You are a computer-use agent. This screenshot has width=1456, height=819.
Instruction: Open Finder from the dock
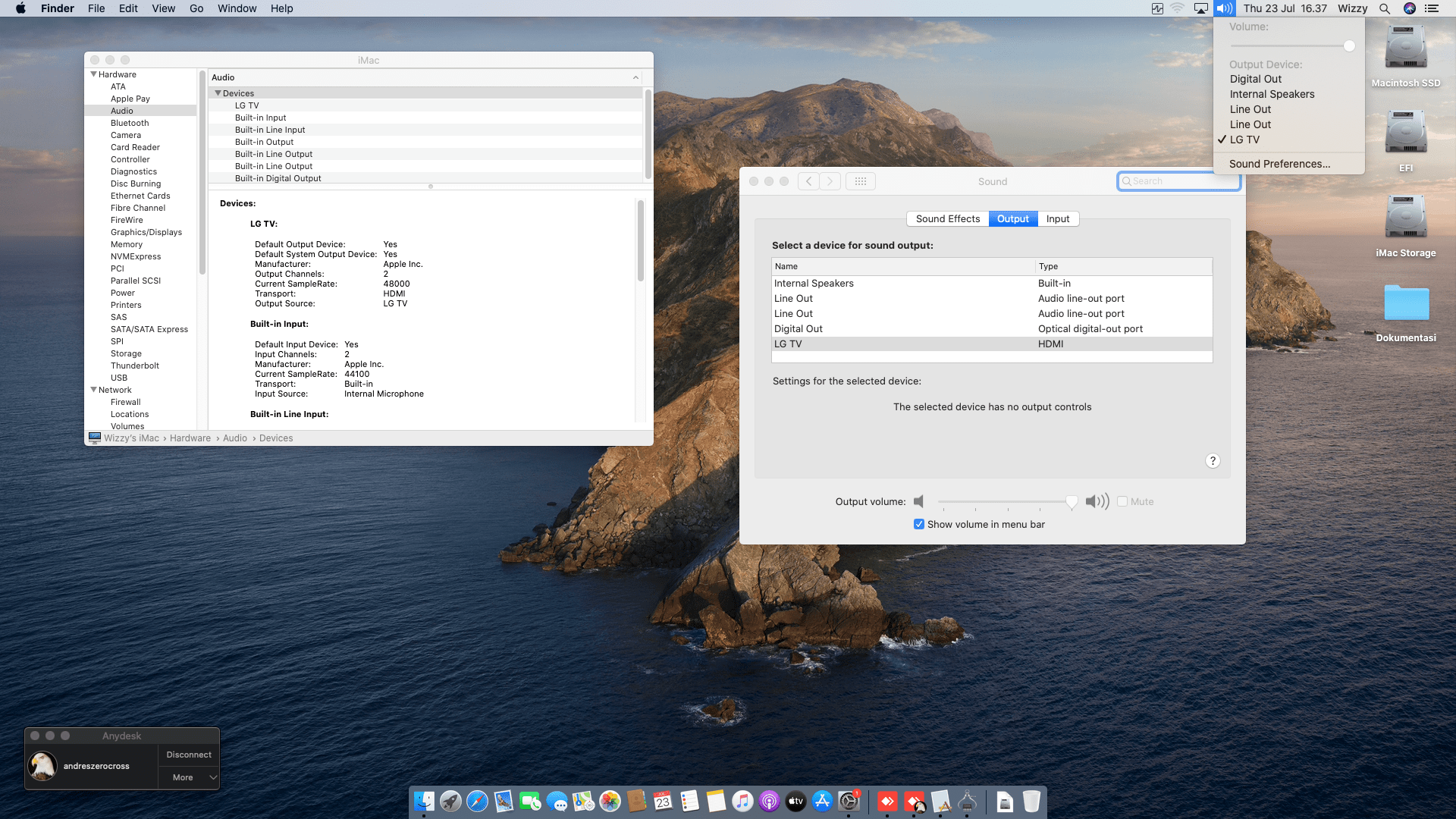coord(424,801)
